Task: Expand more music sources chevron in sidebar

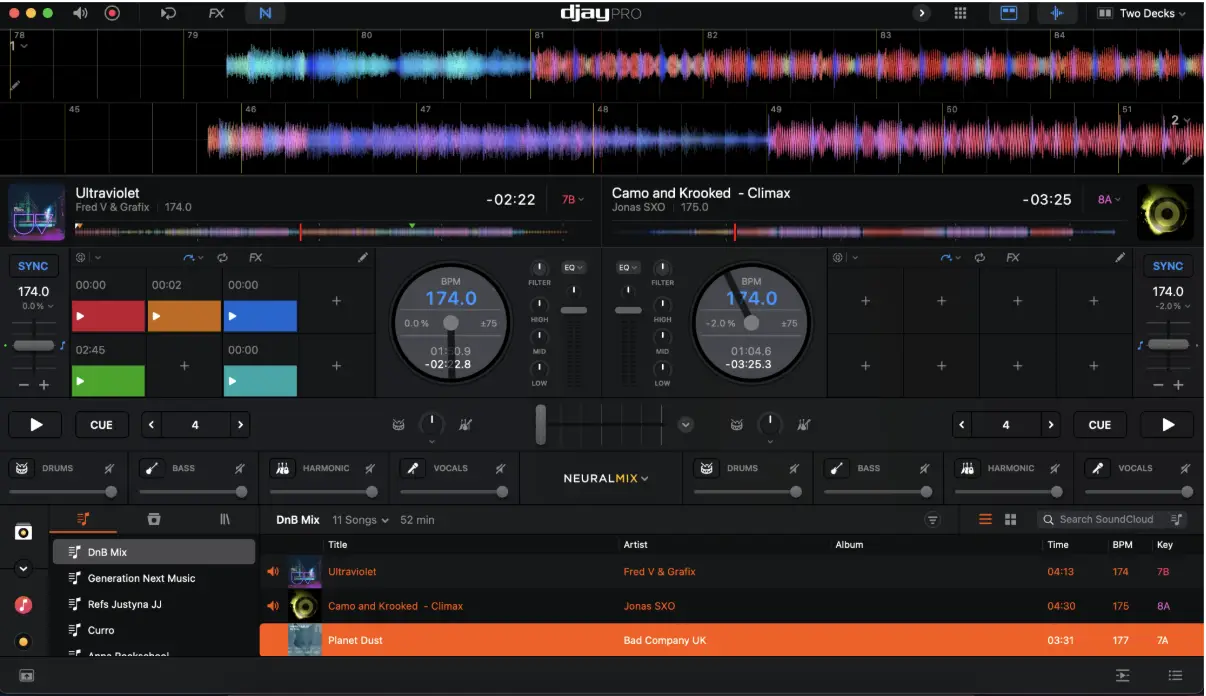Action: click(24, 568)
